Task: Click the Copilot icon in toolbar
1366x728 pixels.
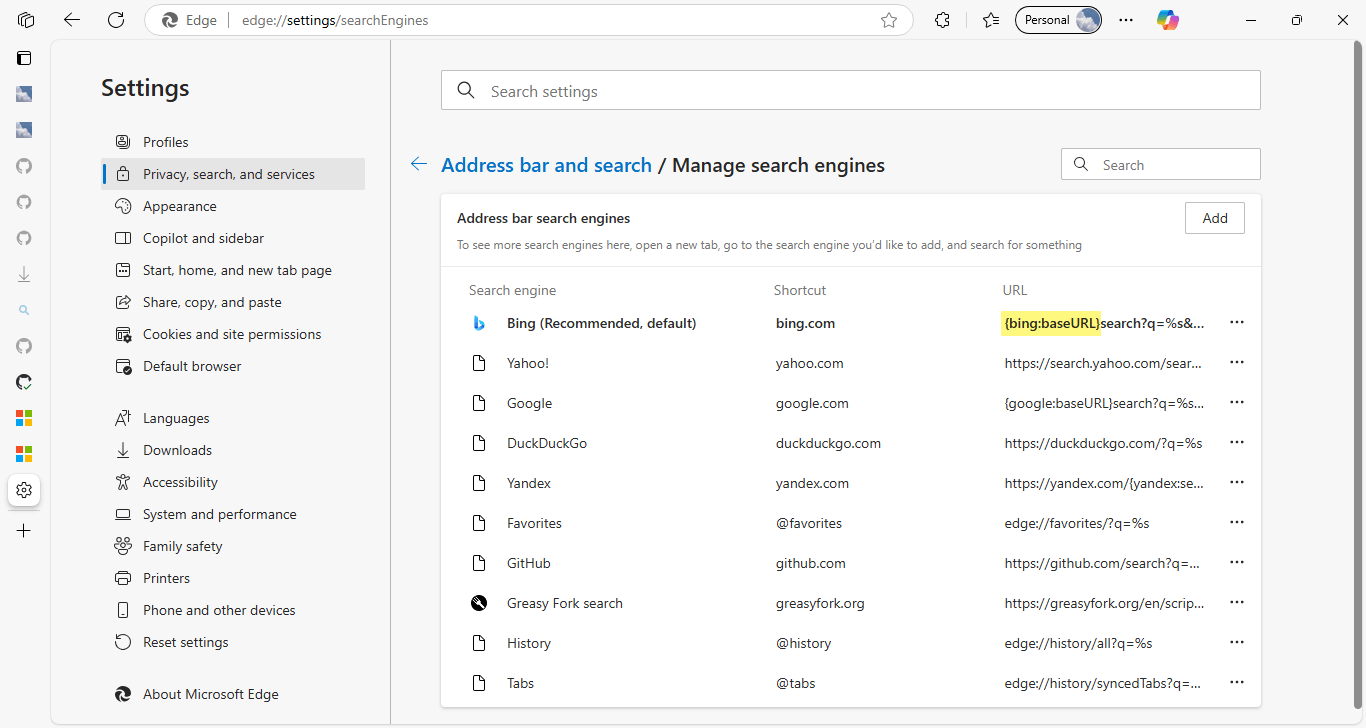Action: click(1167, 20)
